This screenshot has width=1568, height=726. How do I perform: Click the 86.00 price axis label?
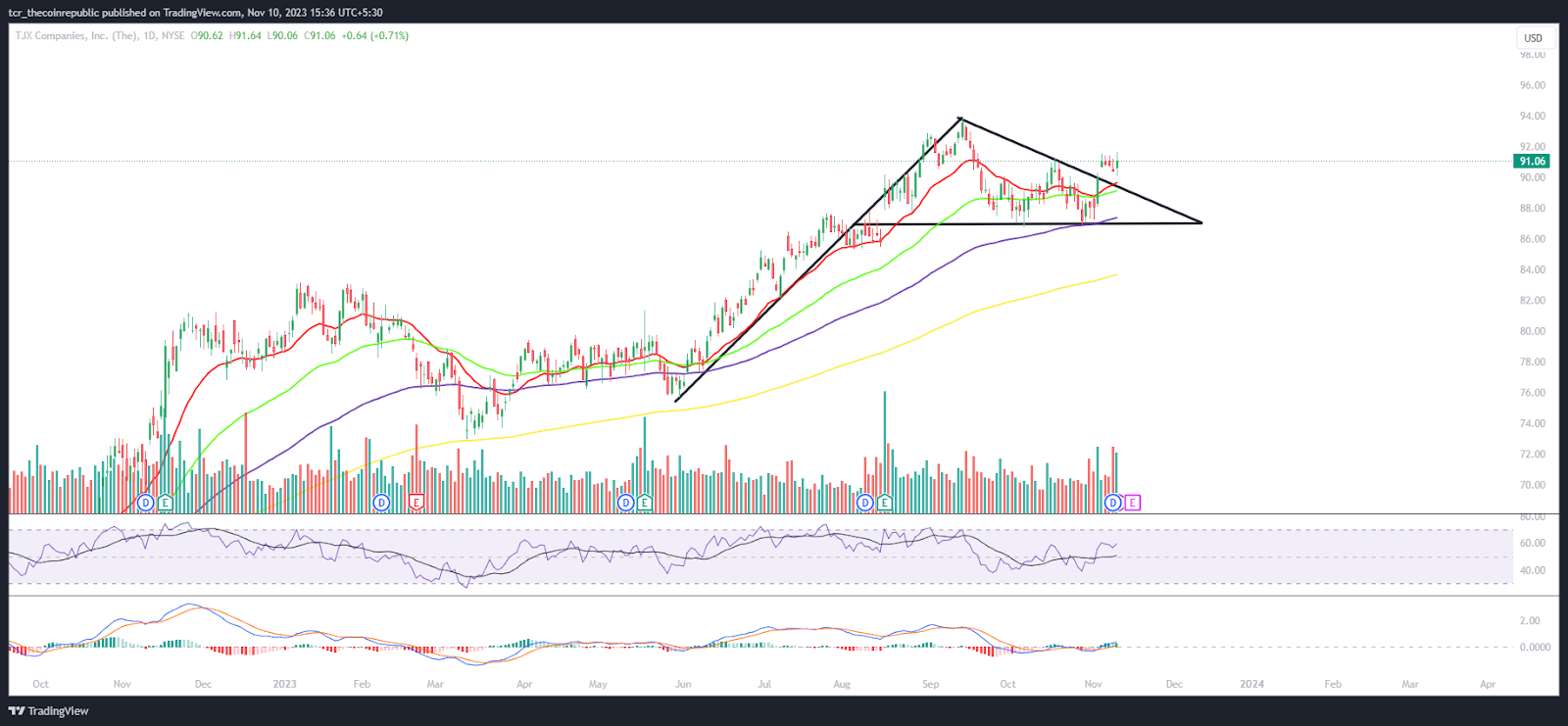pyautogui.click(x=1532, y=239)
